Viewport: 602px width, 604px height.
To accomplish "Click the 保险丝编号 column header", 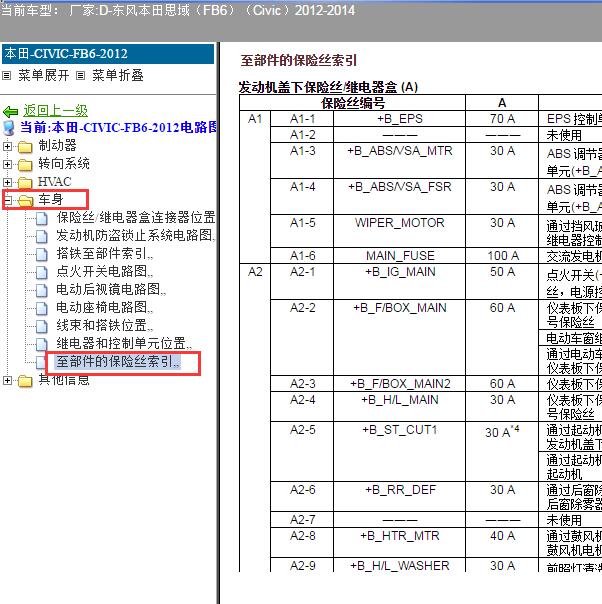I will [352, 103].
